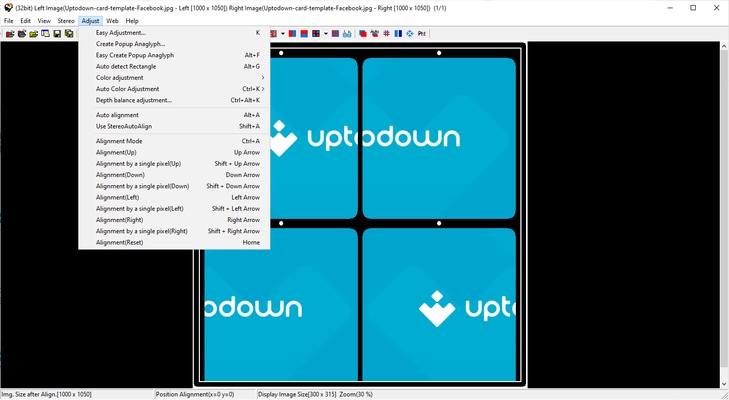Click the file list window toolbar icon
Screen dimensions: 729x400
(45, 33)
